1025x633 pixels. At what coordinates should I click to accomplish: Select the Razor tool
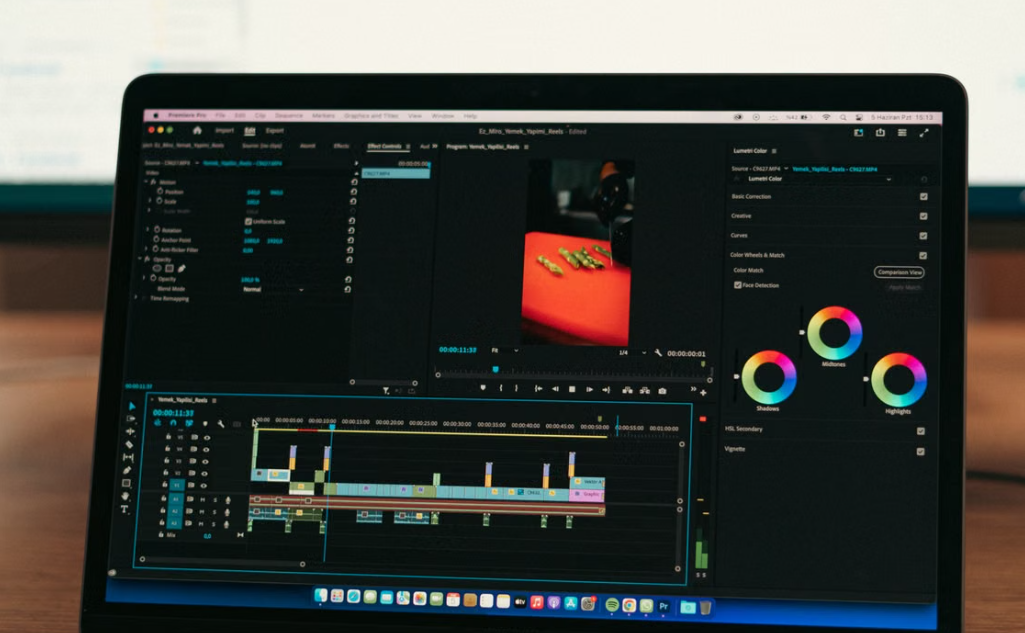click(x=129, y=445)
